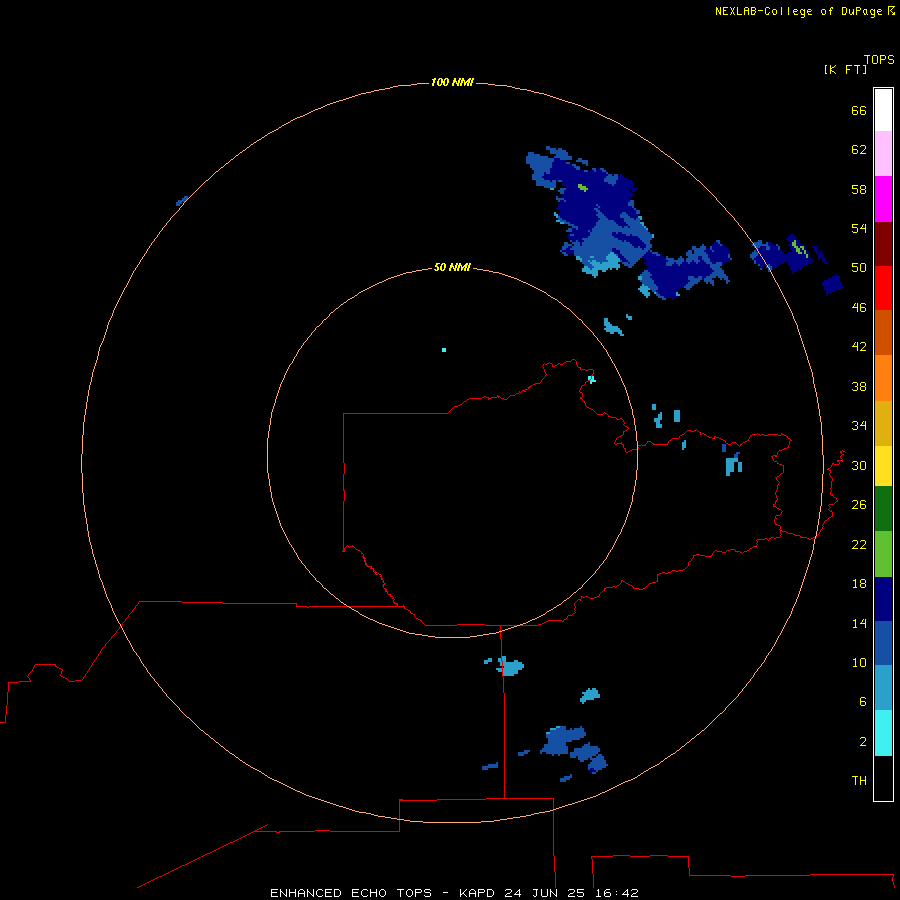Click the legend value 50
900x900 pixels.
(859, 267)
